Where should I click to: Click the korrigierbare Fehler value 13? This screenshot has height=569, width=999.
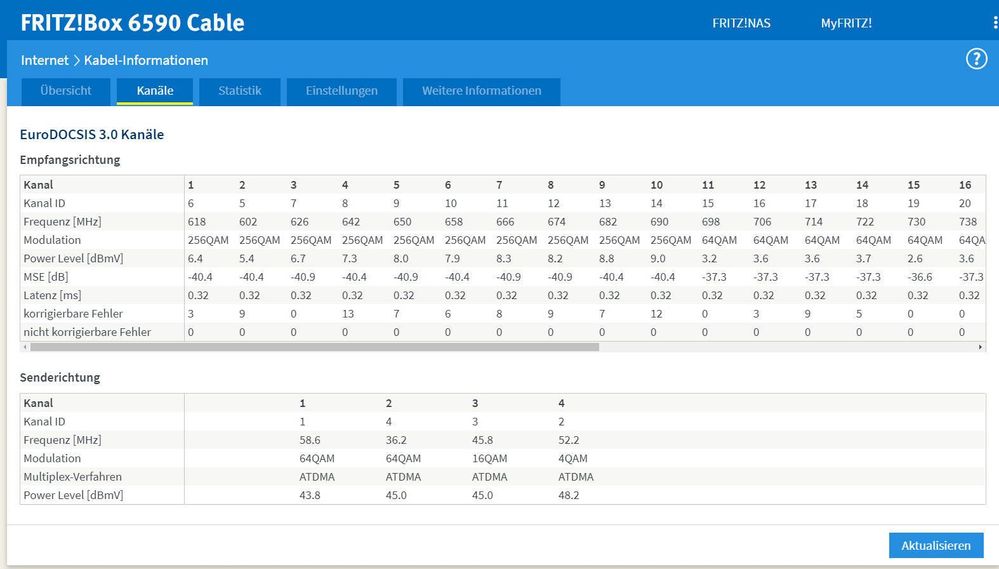coord(348,313)
